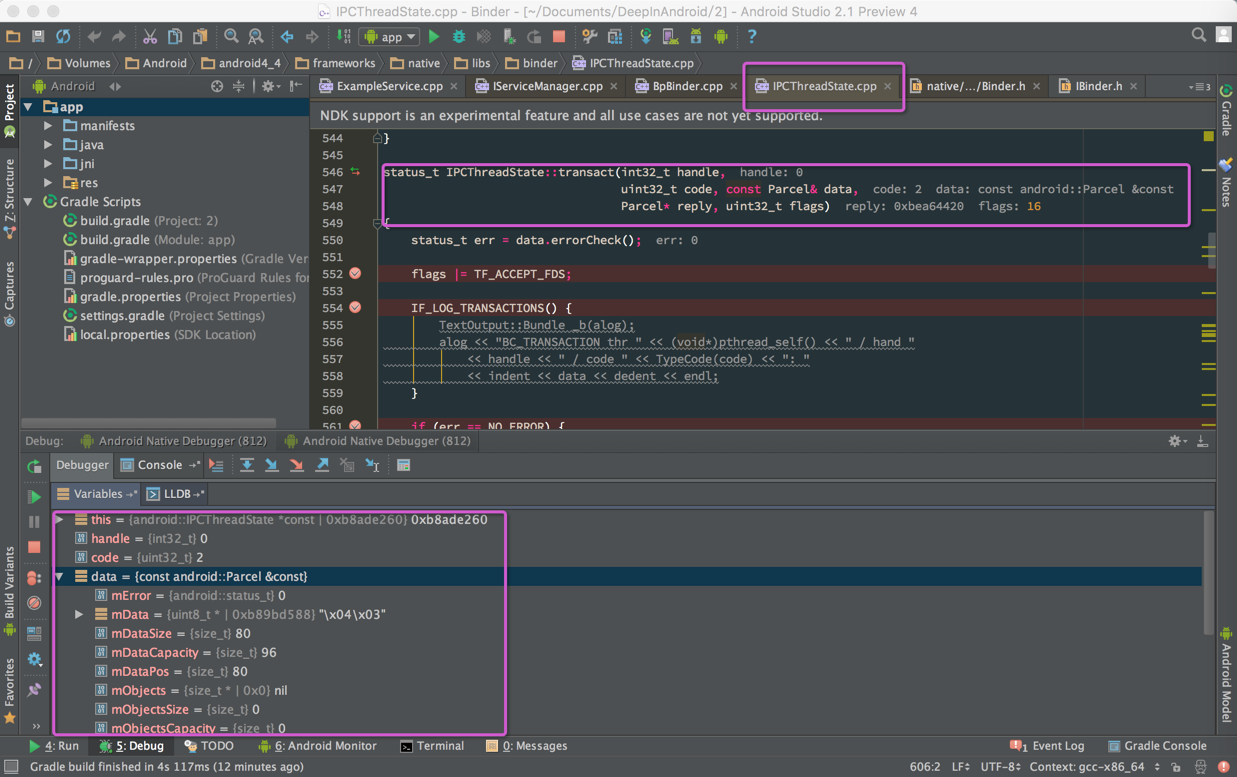Stop the running process red square
This screenshot has height=777, width=1237.
(x=559, y=37)
